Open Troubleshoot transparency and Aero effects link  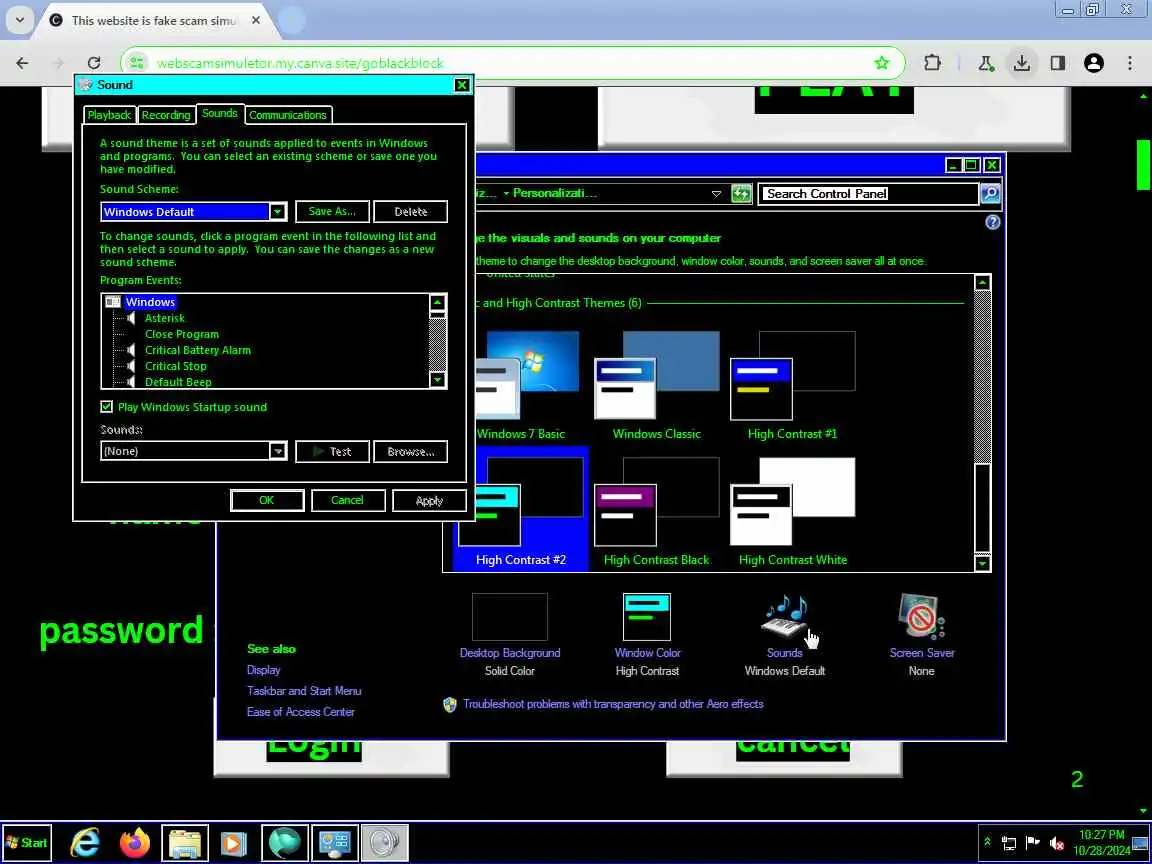coord(613,704)
